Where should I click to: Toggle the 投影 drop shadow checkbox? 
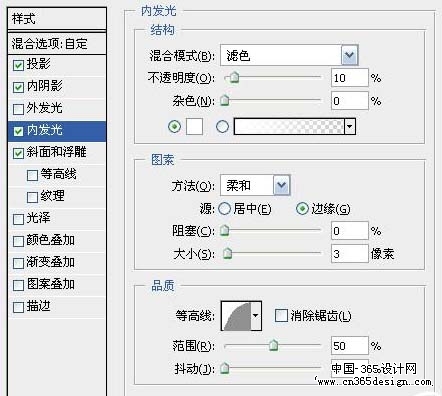coord(18,65)
